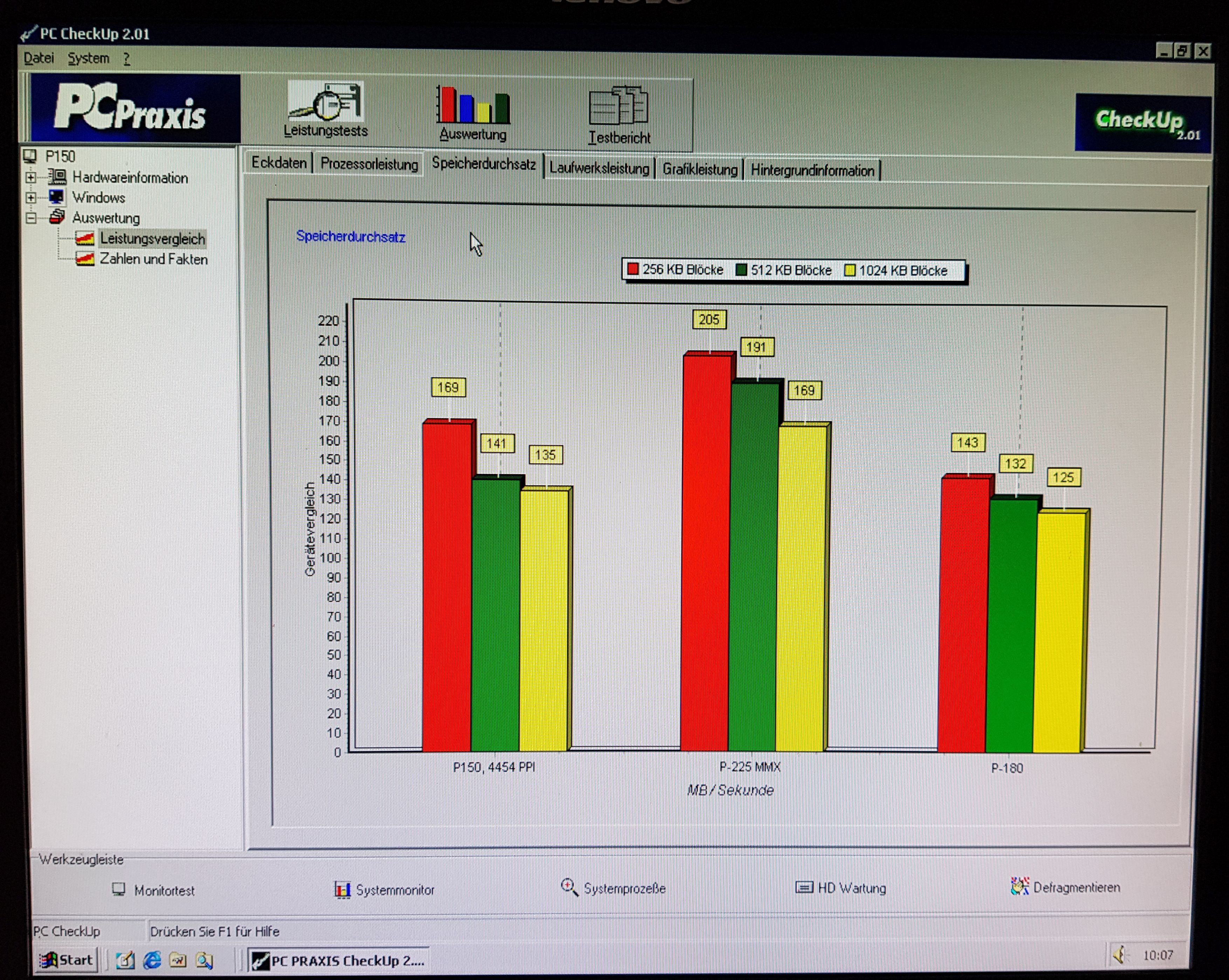The width and height of the screenshot is (1229, 980).
Task: Click the Defragmentieren label
Action: click(1076, 887)
